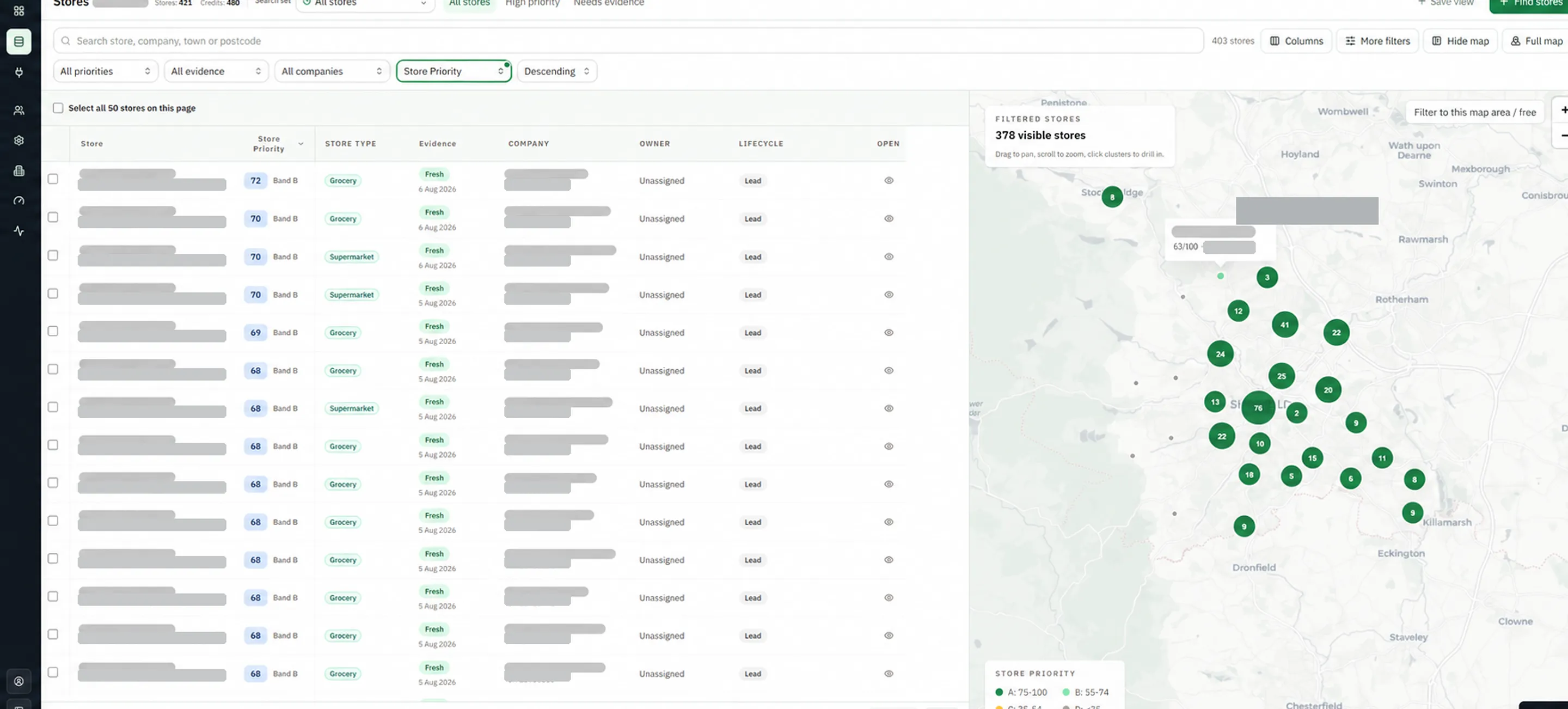Click the map cluster marker labeled 15
The height and width of the screenshot is (709, 1568).
click(x=1312, y=459)
